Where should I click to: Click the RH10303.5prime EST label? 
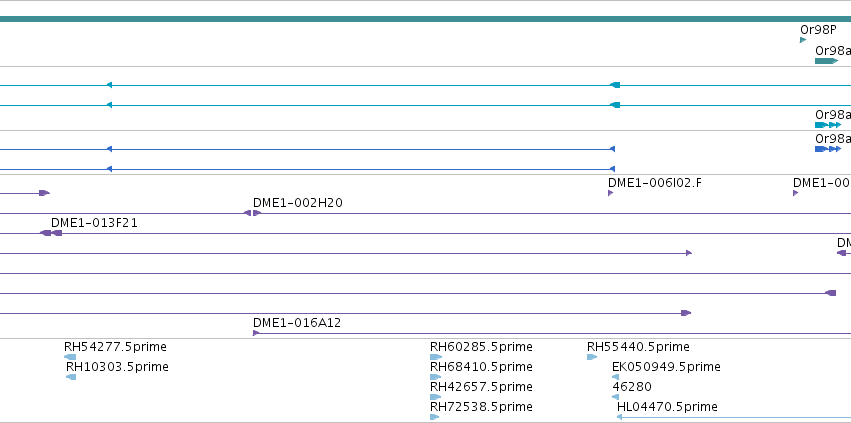click(117, 367)
